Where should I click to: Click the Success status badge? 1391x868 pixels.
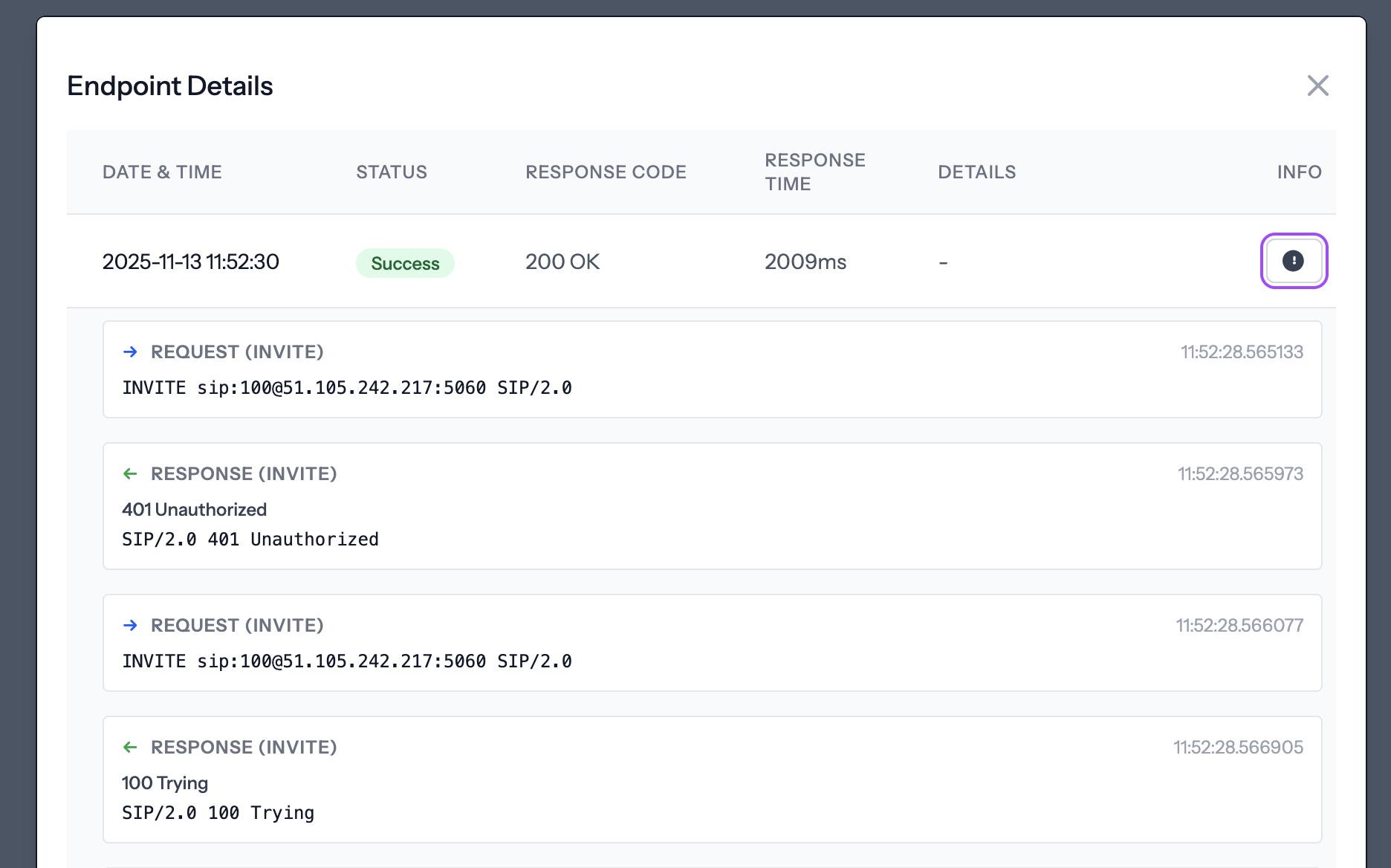tap(405, 262)
